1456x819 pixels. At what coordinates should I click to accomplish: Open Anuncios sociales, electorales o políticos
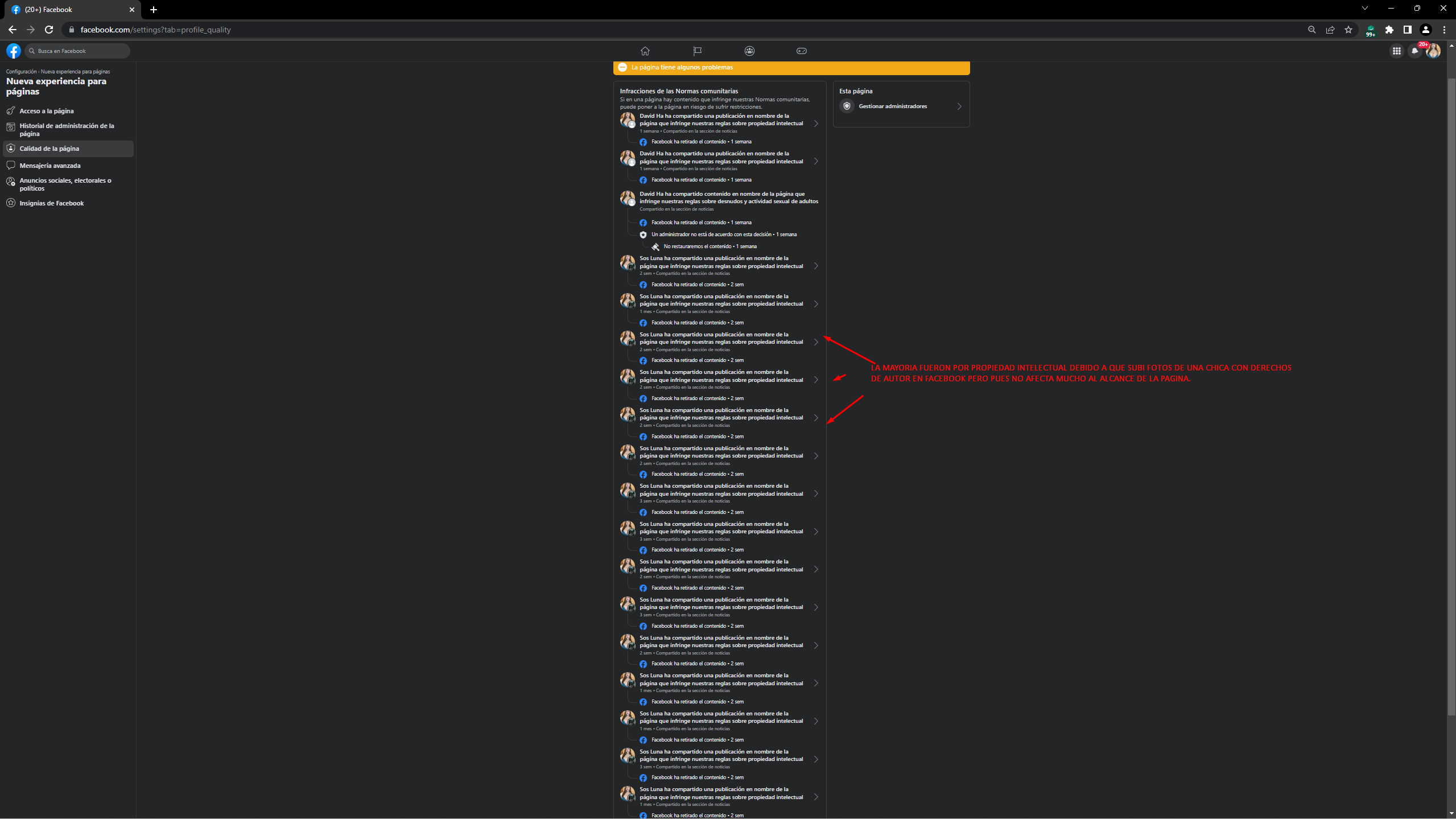[x=68, y=184]
